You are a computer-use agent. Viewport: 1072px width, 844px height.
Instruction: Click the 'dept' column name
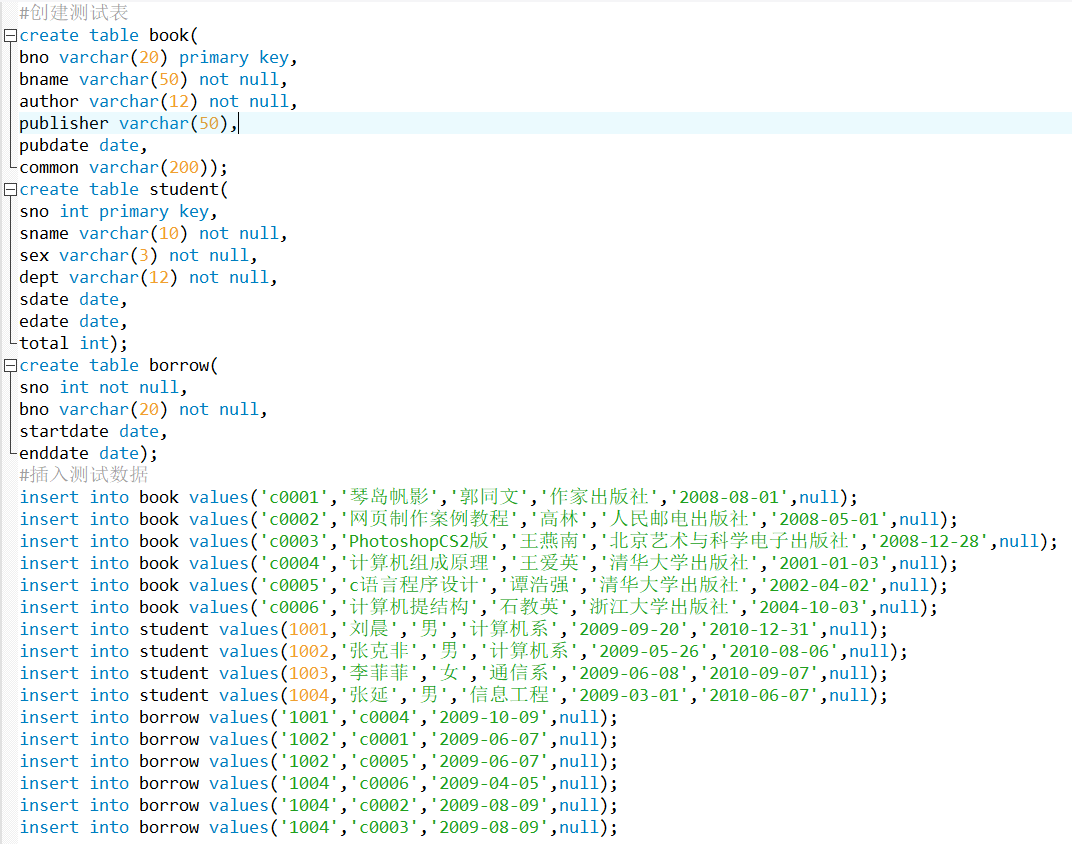tap(39, 278)
